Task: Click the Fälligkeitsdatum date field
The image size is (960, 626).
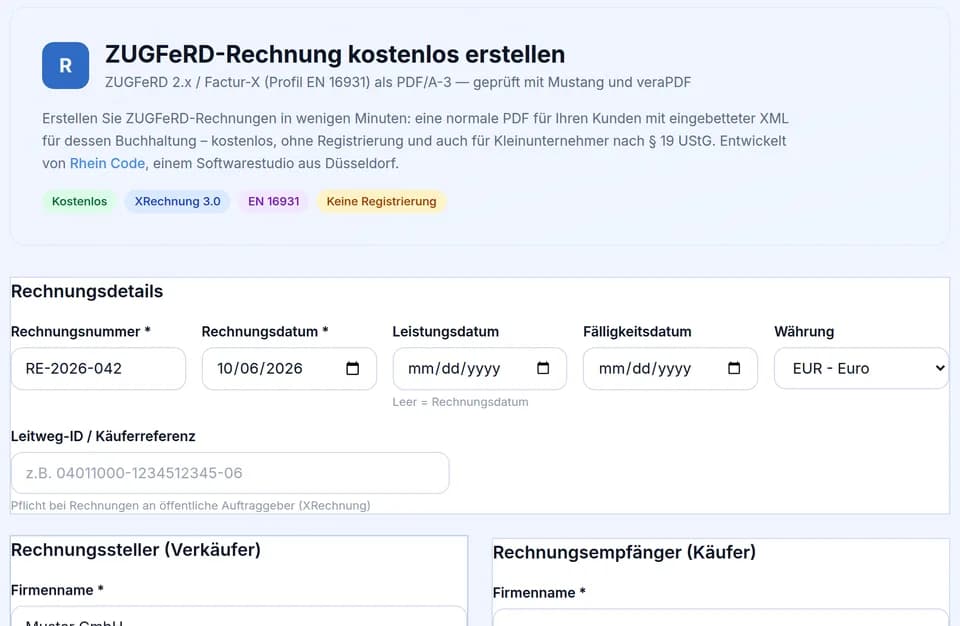Action: coord(670,368)
